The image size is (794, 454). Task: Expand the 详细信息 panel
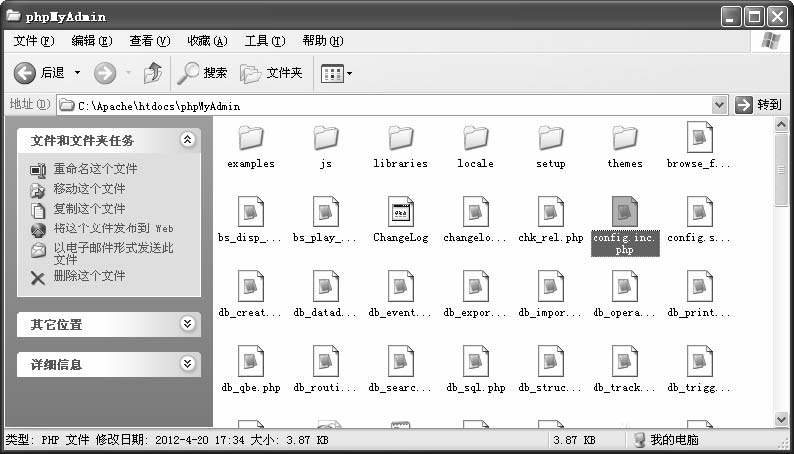(187, 363)
